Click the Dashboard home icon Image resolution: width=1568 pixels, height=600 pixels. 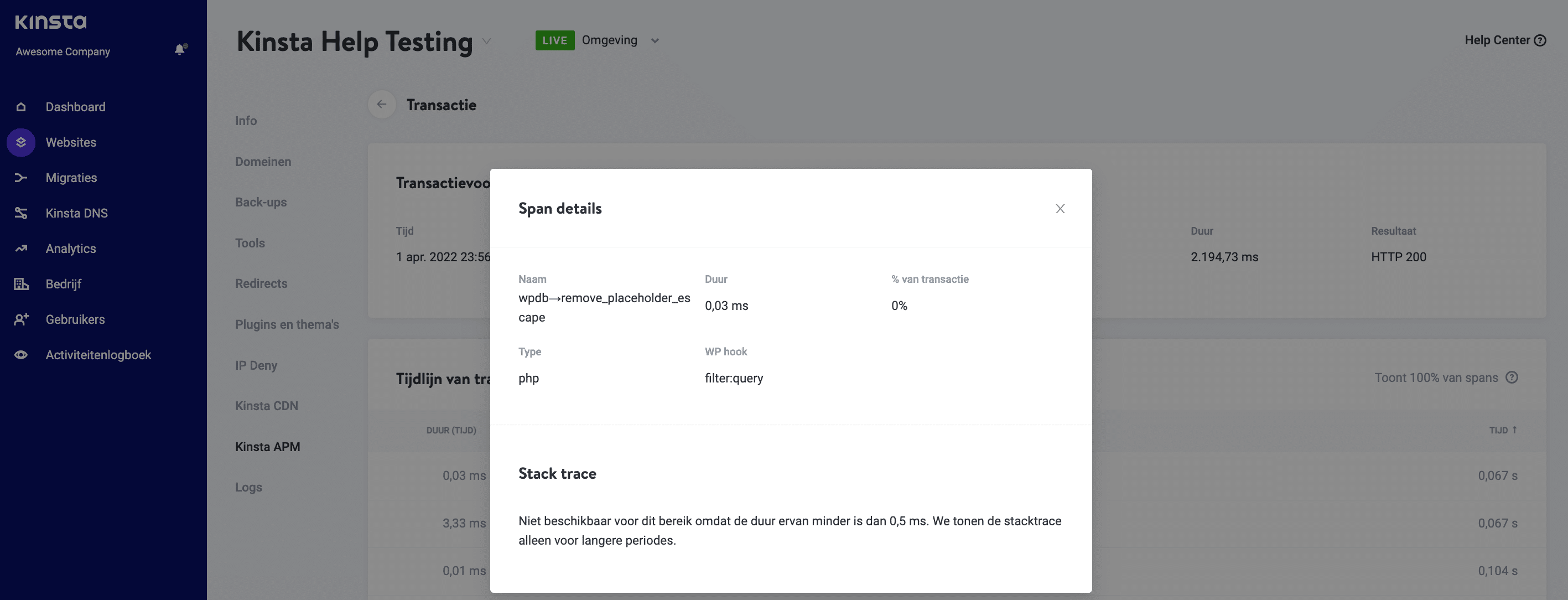click(20, 107)
